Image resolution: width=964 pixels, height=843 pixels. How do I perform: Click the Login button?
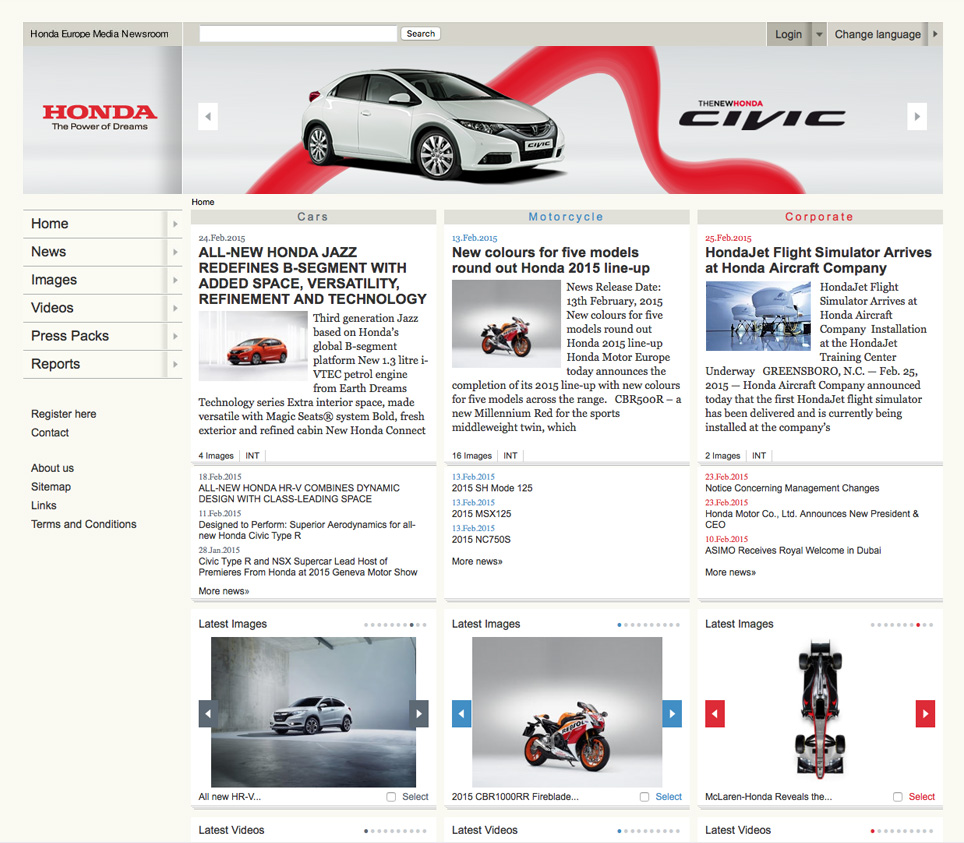click(789, 34)
